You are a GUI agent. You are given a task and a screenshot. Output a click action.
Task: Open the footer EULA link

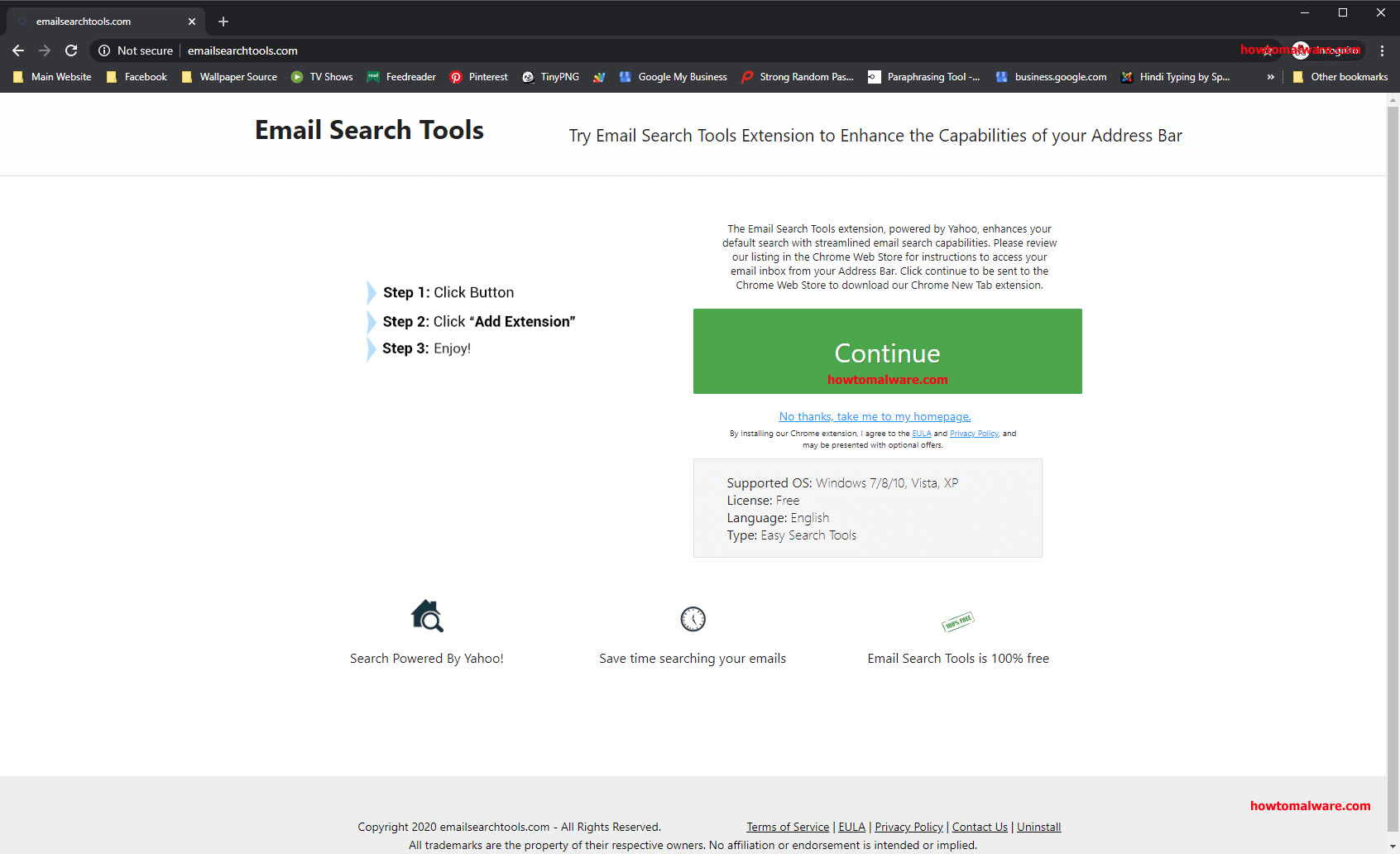[x=851, y=827]
